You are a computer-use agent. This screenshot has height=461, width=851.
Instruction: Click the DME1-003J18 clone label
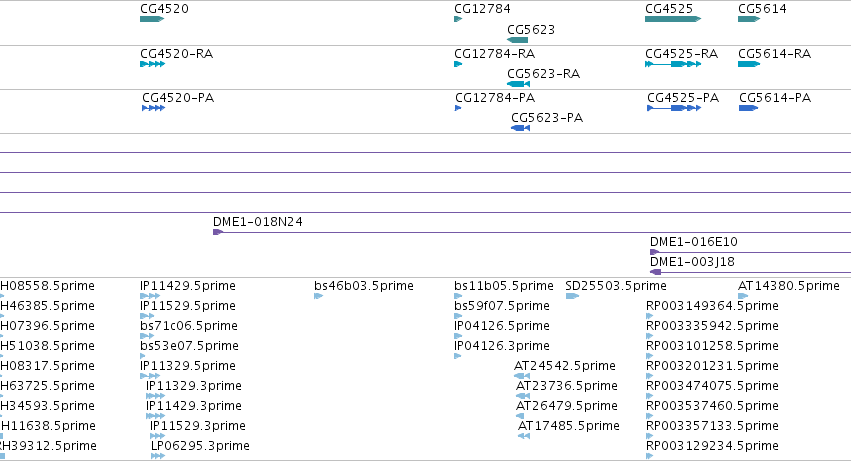point(693,262)
